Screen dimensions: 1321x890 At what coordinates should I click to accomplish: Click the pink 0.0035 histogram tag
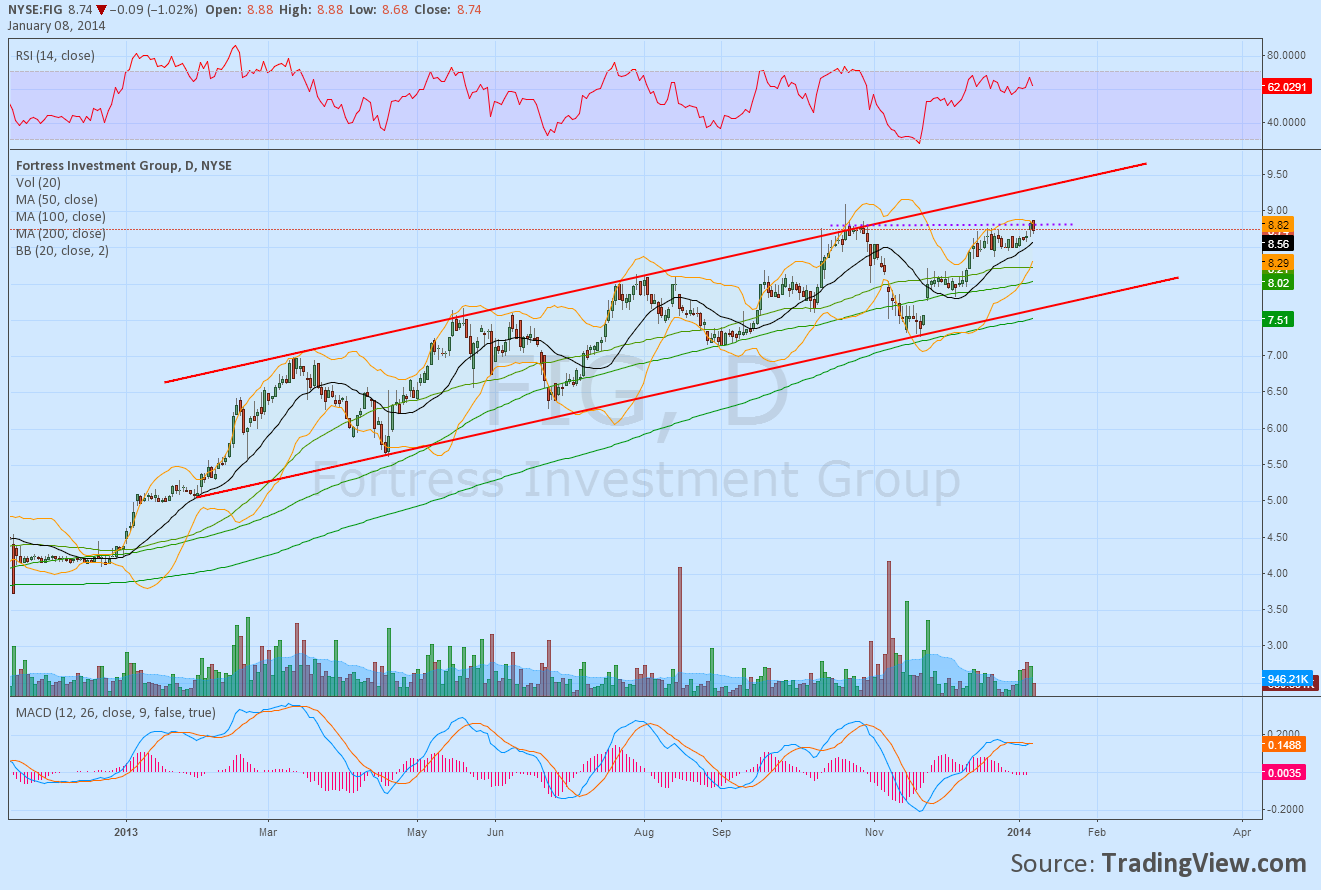[x=1285, y=772]
